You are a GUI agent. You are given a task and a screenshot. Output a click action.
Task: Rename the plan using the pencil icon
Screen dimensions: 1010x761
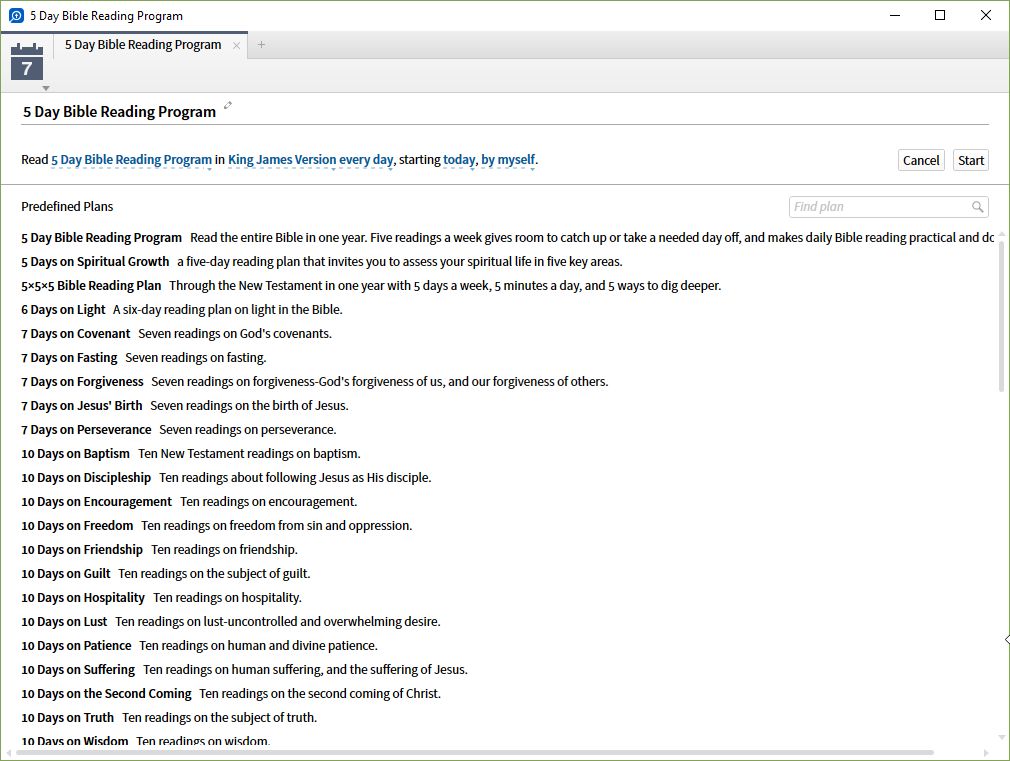[228, 105]
